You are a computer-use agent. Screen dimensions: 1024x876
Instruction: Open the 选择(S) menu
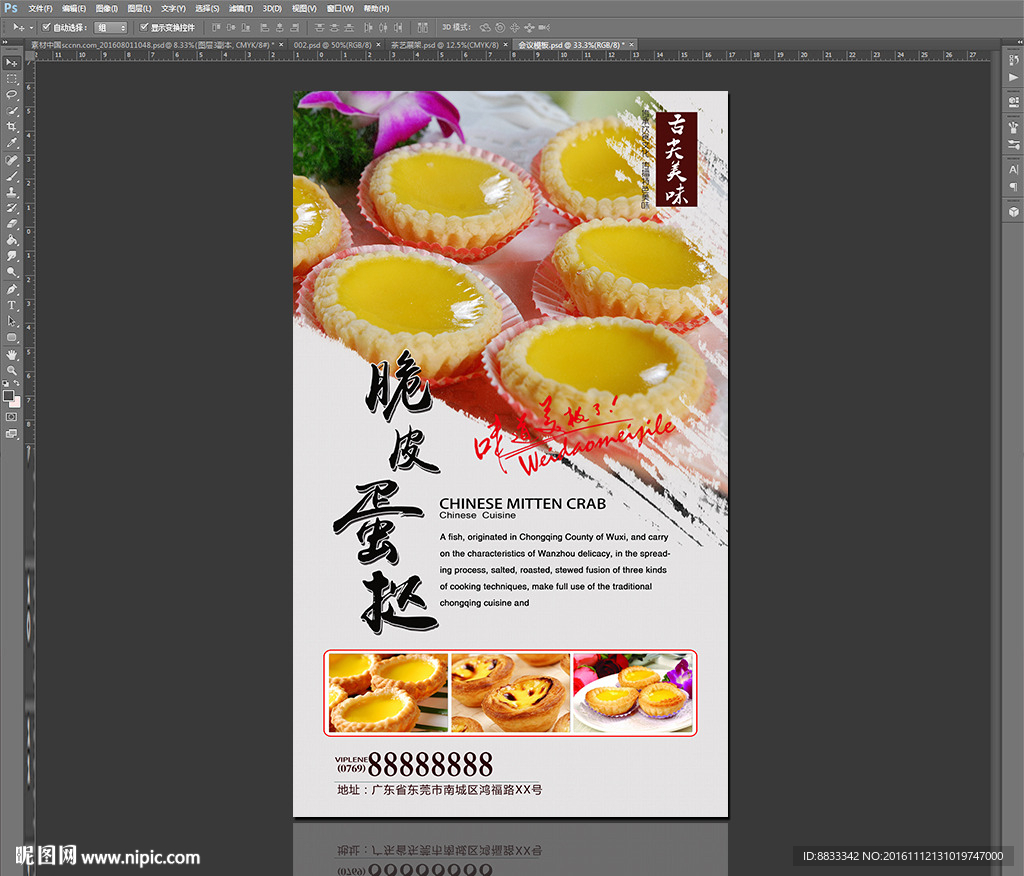pos(207,8)
